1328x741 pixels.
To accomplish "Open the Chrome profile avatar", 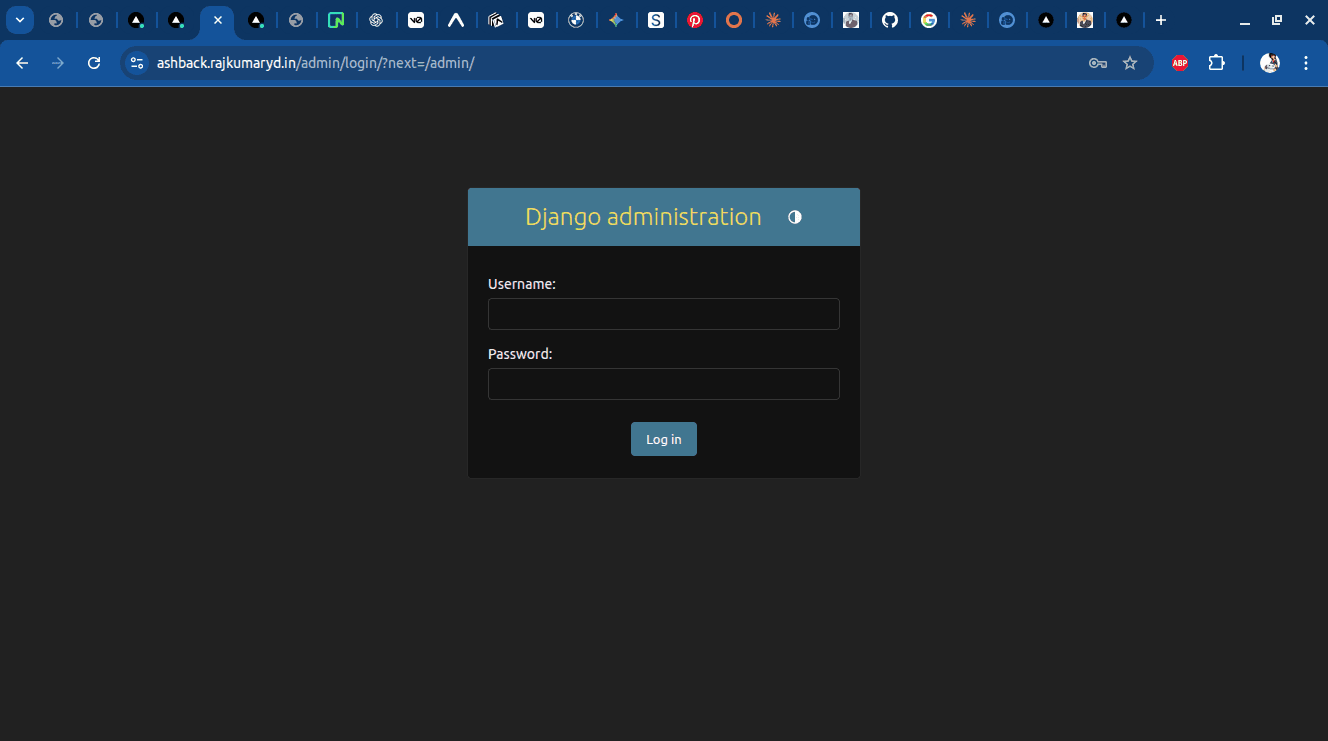I will (1270, 63).
